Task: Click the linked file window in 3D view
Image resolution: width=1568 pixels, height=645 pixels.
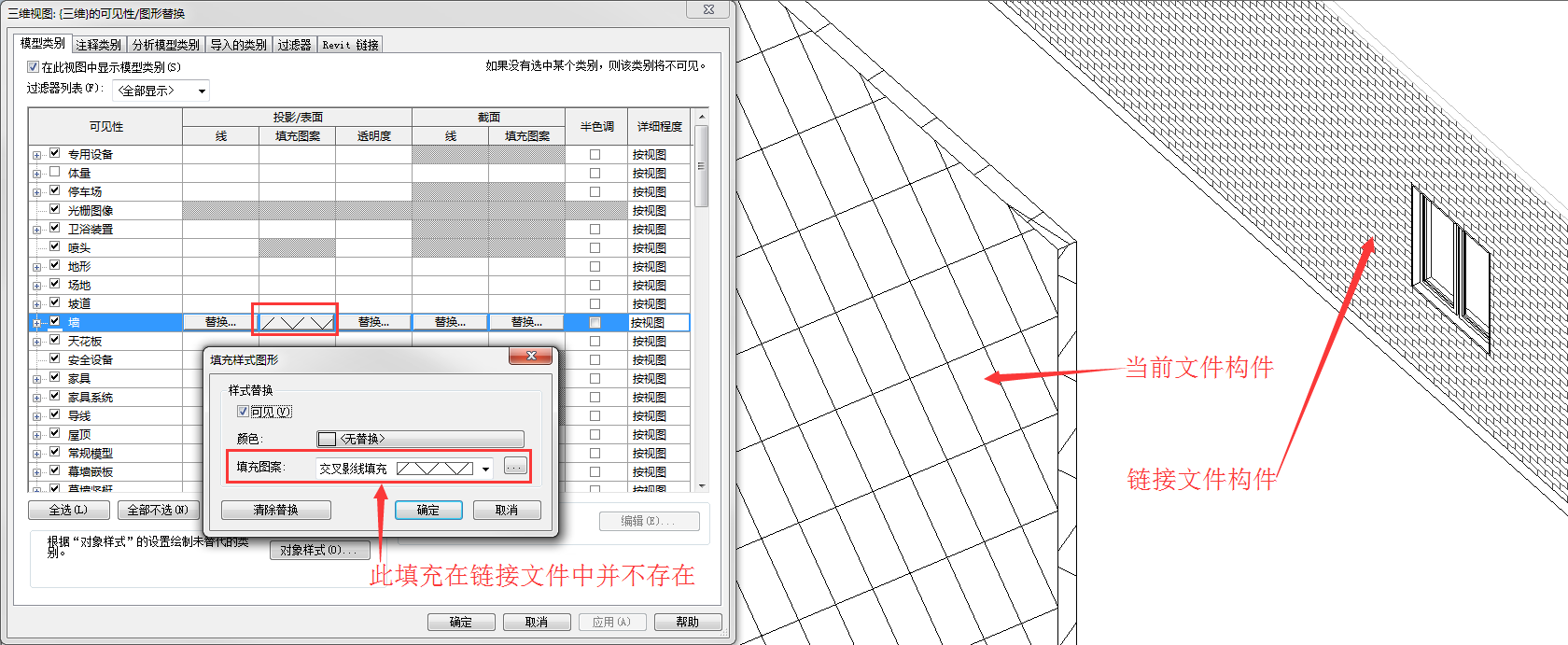Action: pos(1449,268)
